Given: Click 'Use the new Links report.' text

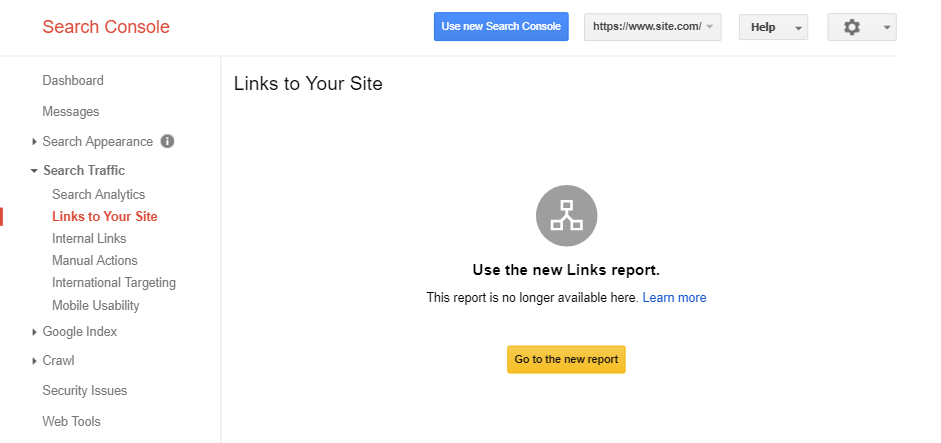Looking at the screenshot, I should (566, 270).
